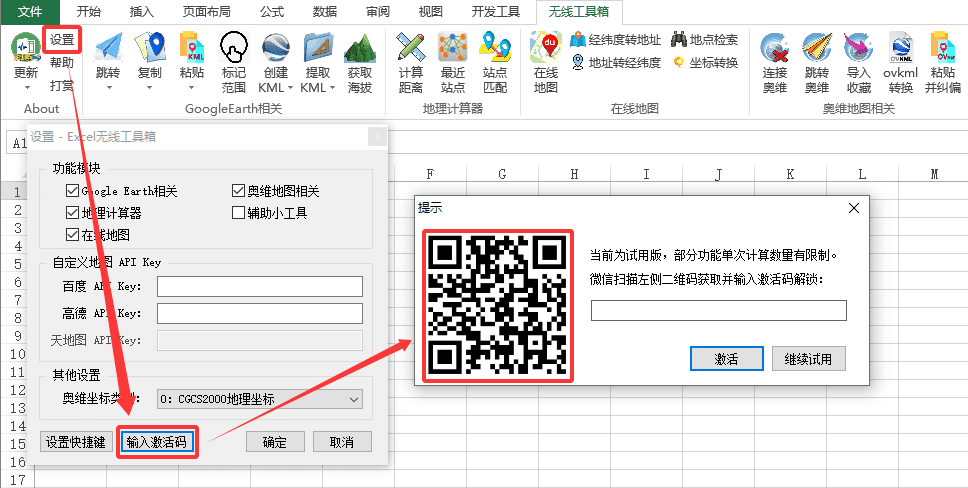The height and width of the screenshot is (488, 968).
Task: Expand the 创建KML dropdown arrow
Action: click(290, 88)
